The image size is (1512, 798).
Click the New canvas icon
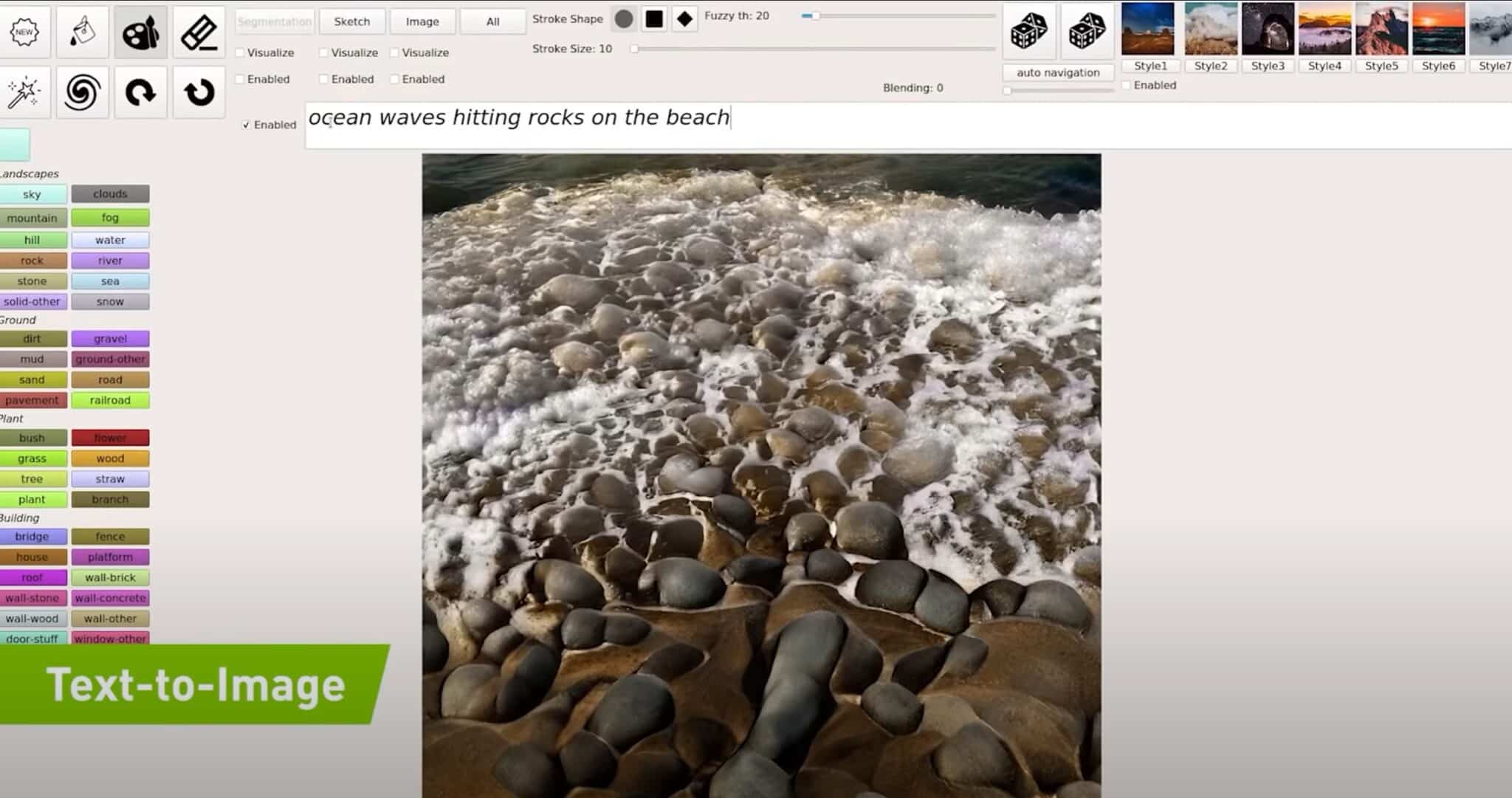point(24,32)
